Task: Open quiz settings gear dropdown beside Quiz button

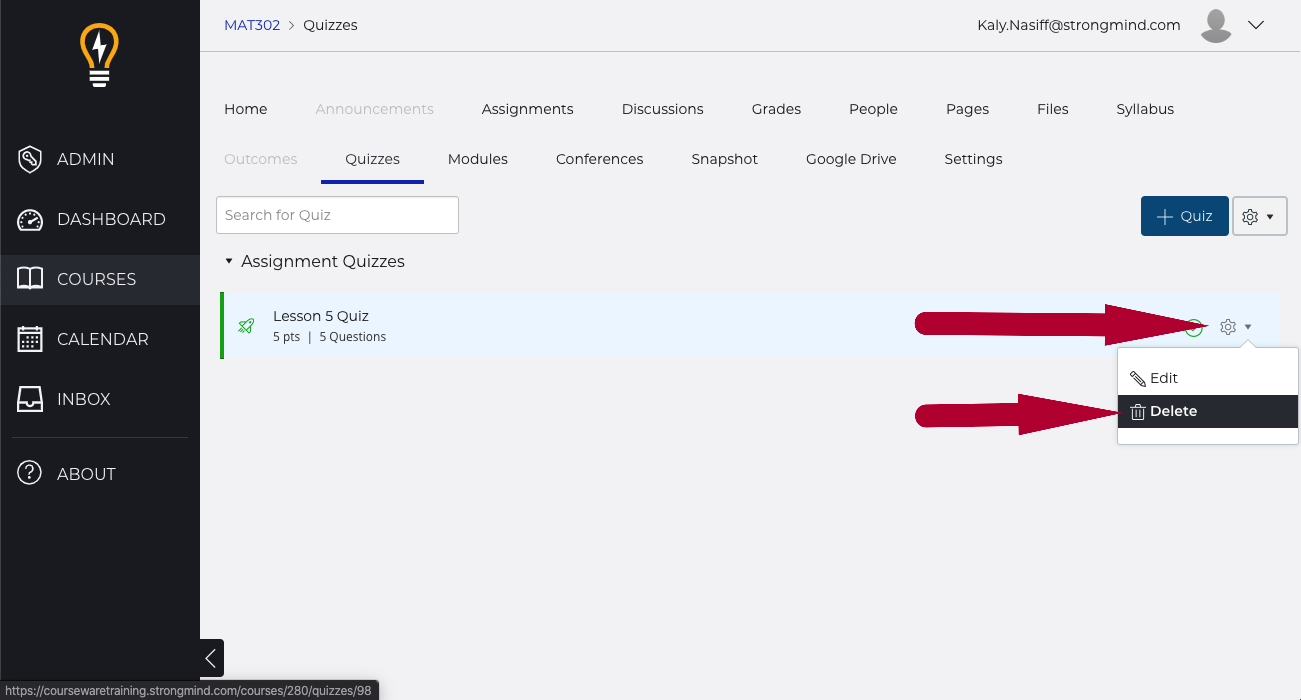Action: pos(1259,216)
